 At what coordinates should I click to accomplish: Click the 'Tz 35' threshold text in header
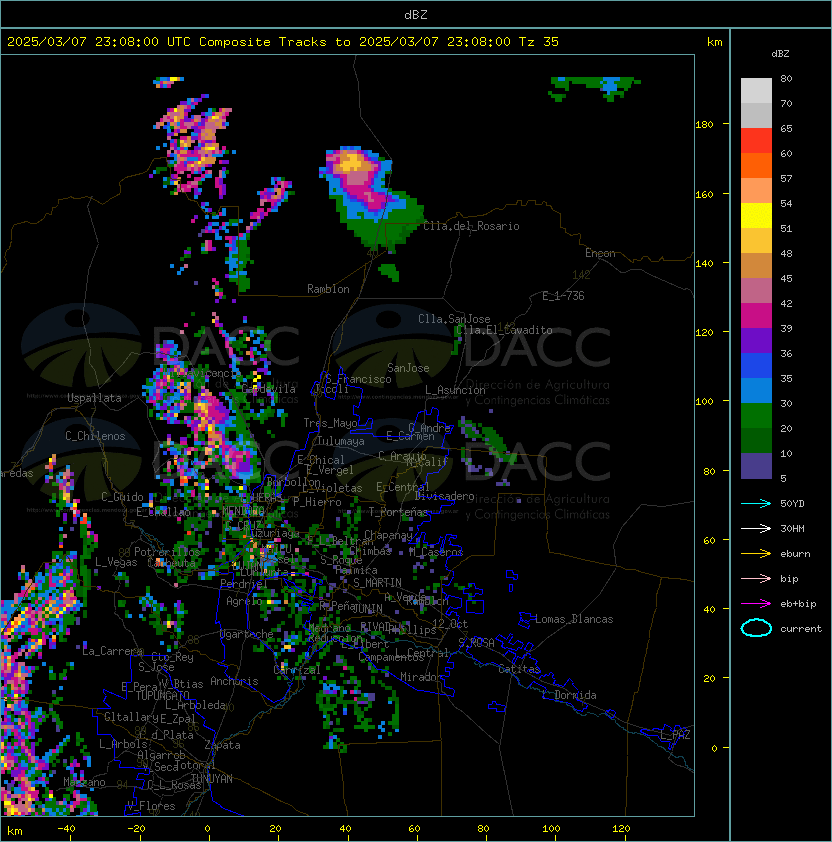[x=539, y=42]
